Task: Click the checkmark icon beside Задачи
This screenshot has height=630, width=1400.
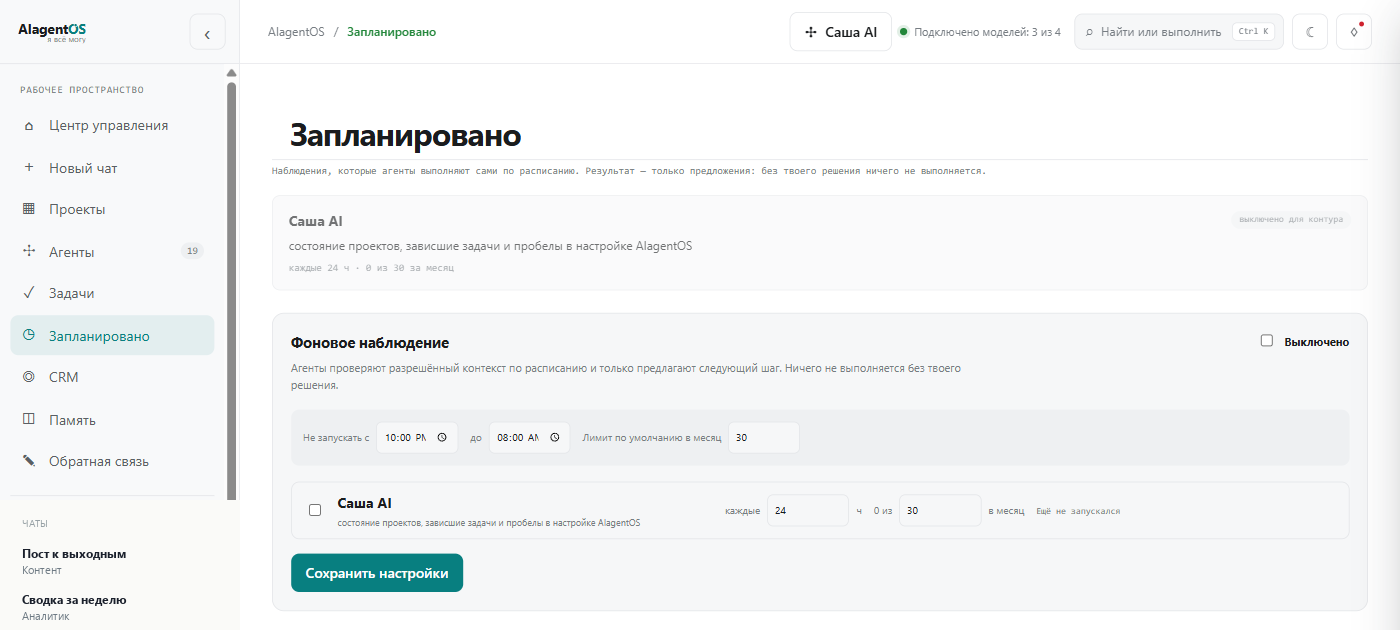Action: coord(29,293)
